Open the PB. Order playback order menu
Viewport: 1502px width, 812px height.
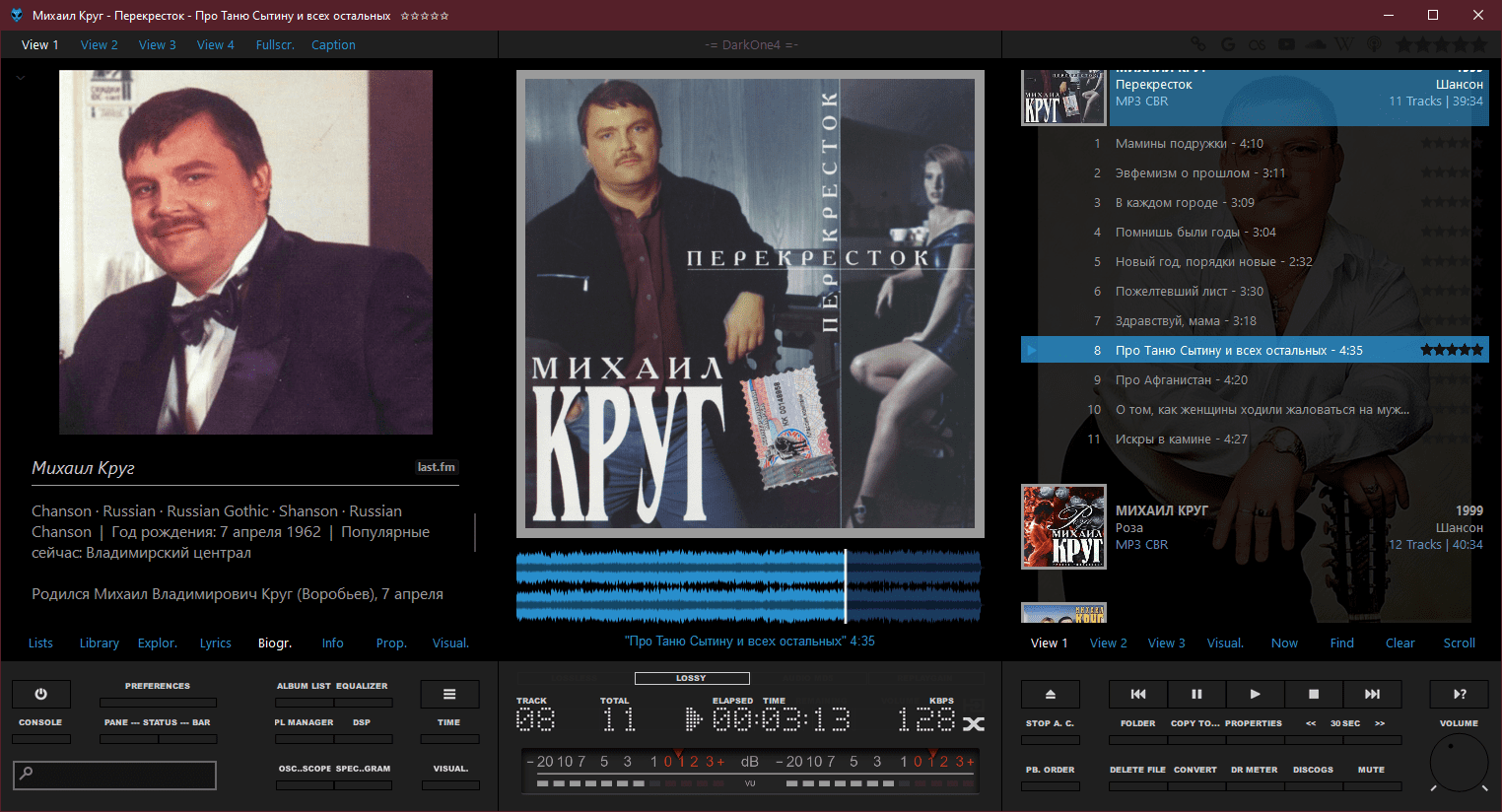[1050, 785]
